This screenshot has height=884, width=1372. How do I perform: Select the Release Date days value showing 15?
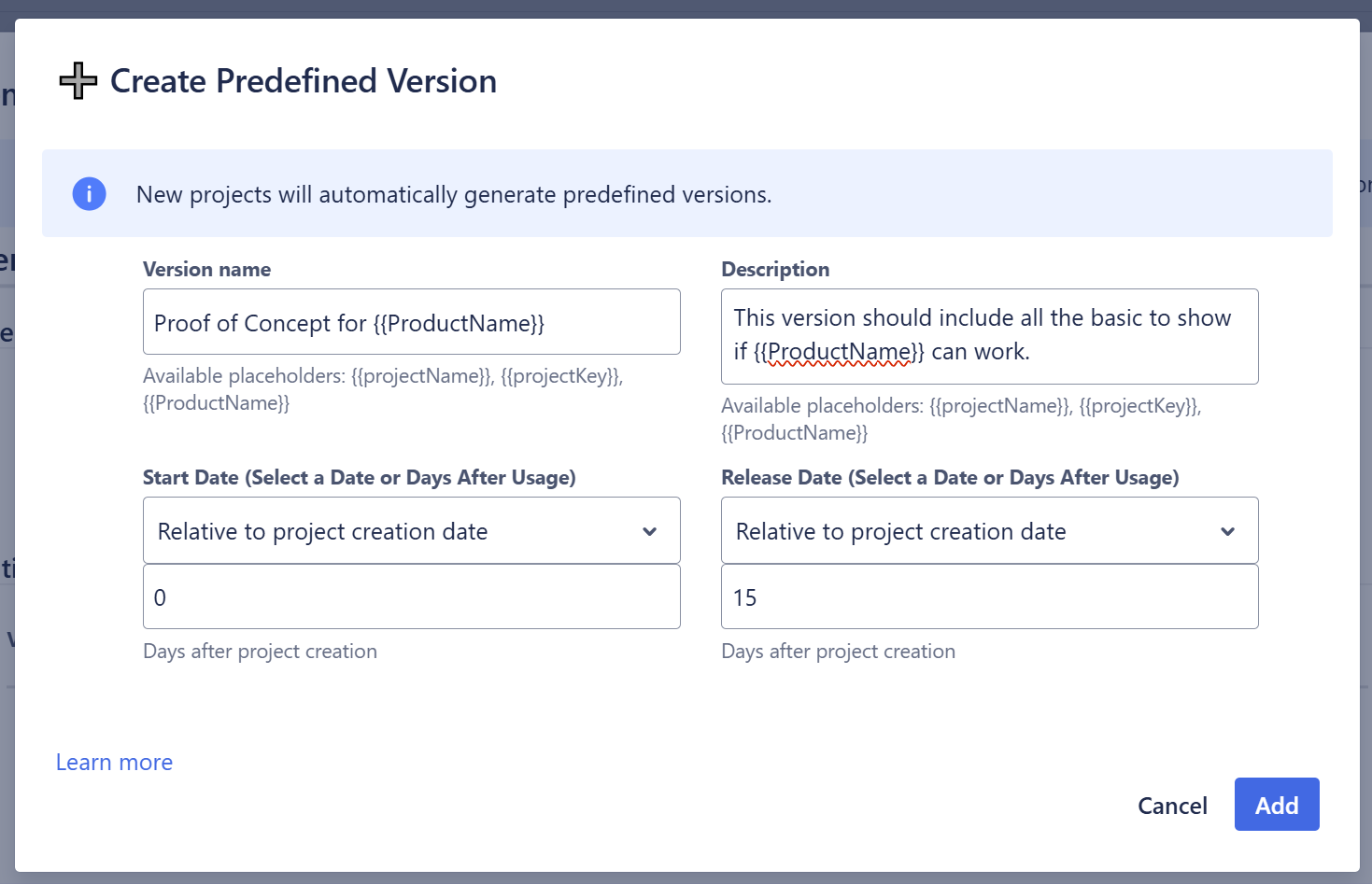[x=989, y=596]
